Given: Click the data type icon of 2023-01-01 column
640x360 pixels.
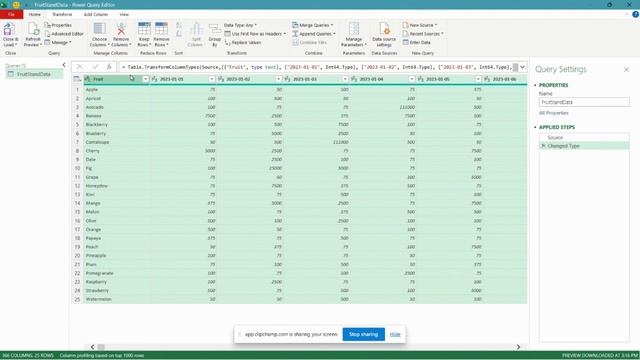Looking at the screenshot, I should (x=154, y=79).
